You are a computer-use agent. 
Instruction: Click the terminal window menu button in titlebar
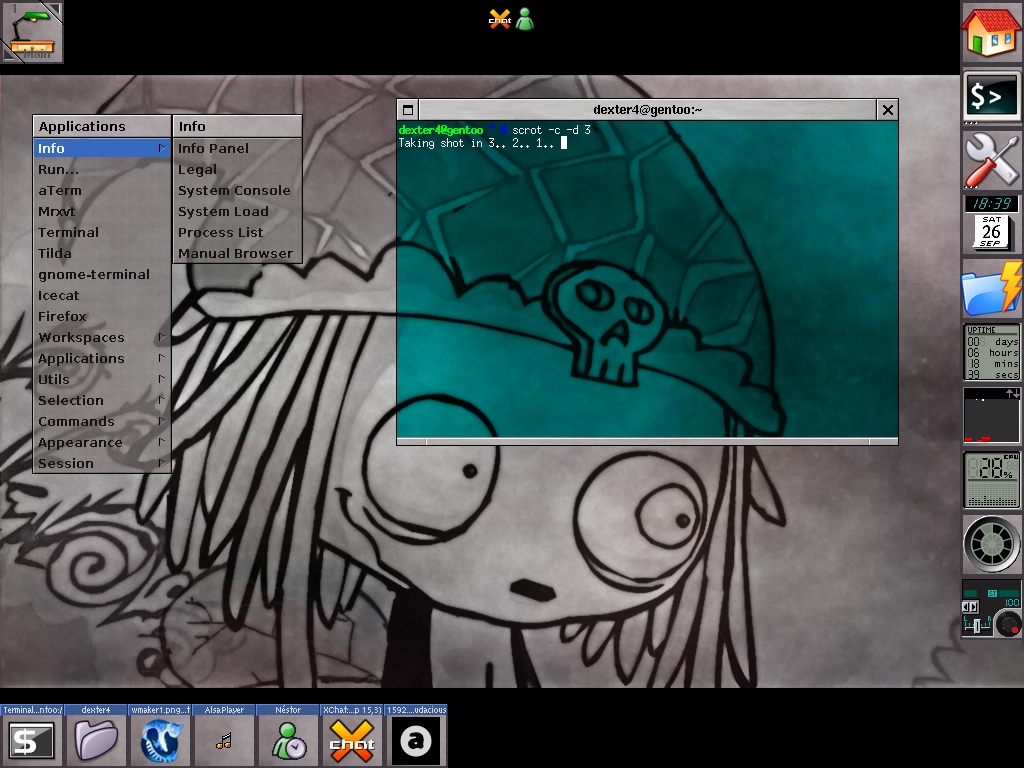tap(408, 110)
